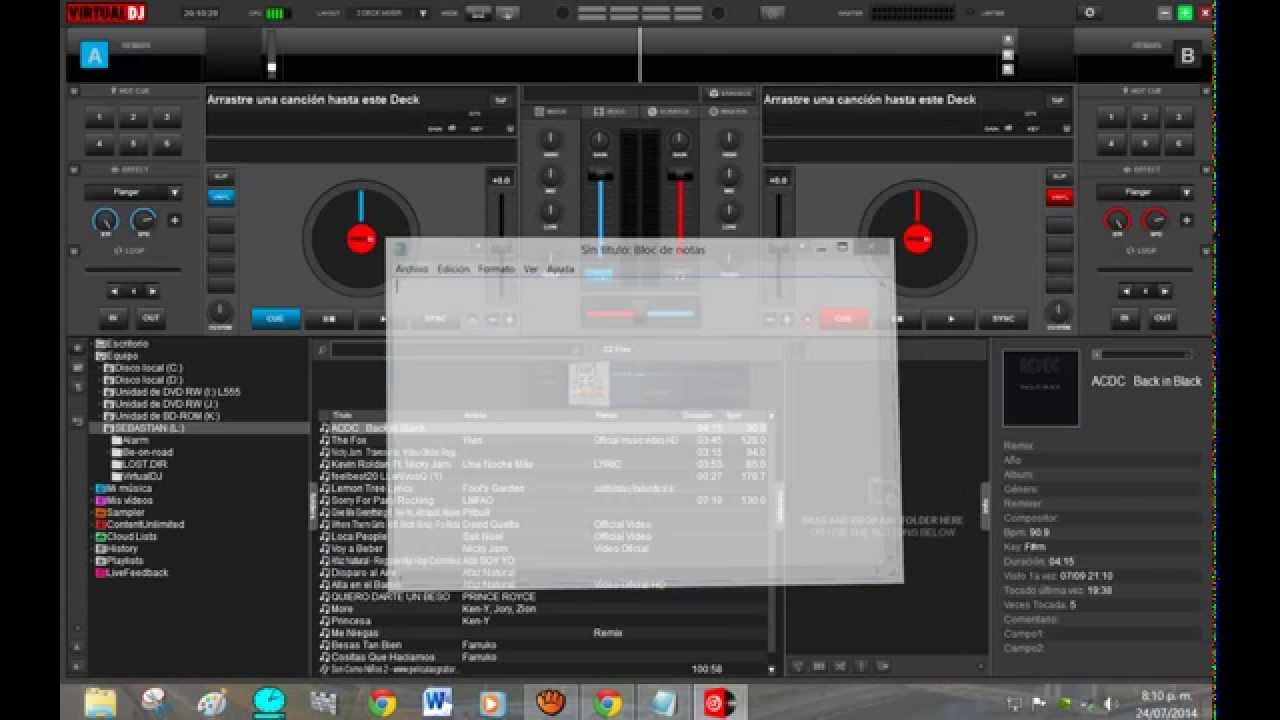Set loop OUT point on left deck
1280x720 pixels.
point(150,318)
